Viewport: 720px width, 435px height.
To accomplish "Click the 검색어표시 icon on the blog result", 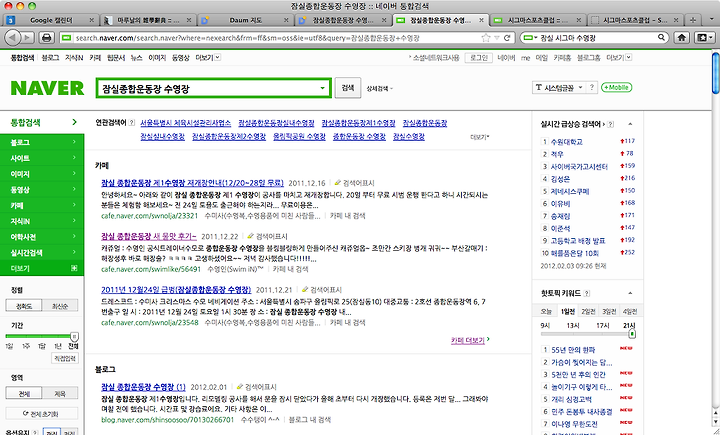I will (240, 387).
